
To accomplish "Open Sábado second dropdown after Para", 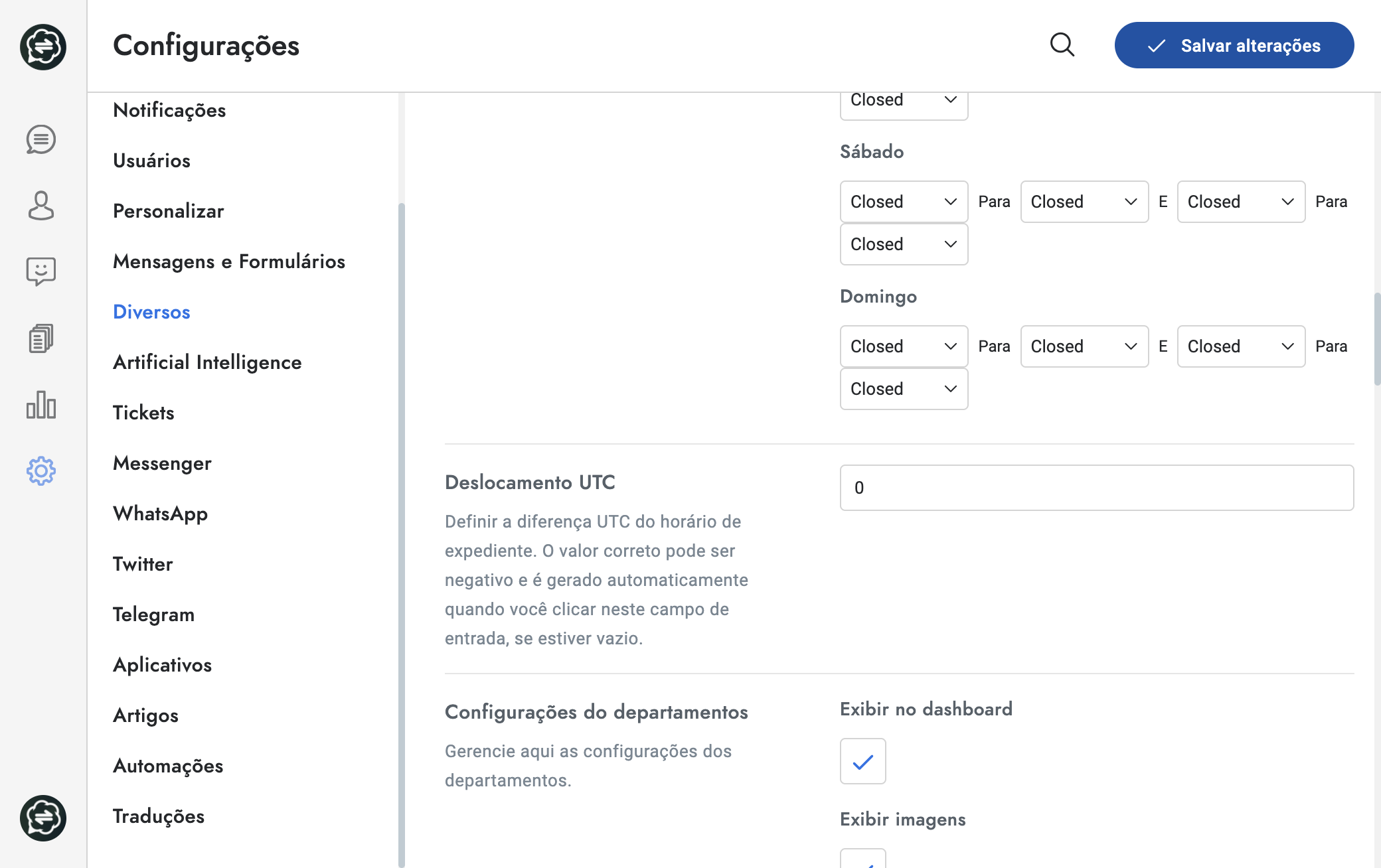I will 1085,202.
